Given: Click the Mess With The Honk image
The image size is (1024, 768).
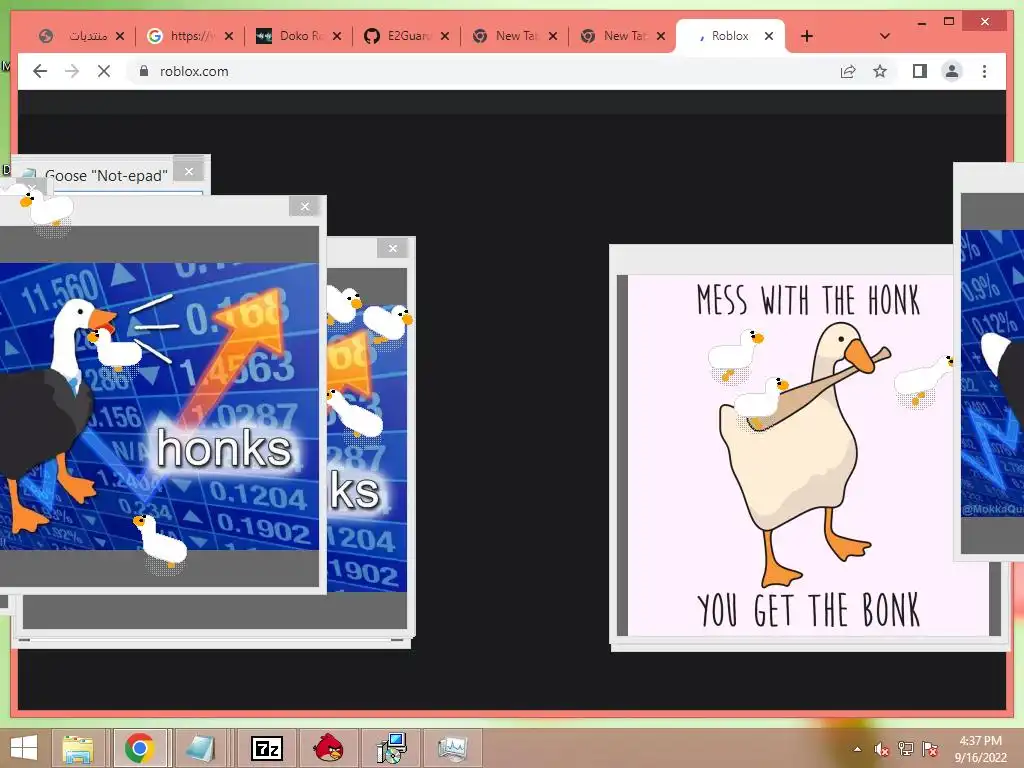Looking at the screenshot, I should (x=808, y=455).
